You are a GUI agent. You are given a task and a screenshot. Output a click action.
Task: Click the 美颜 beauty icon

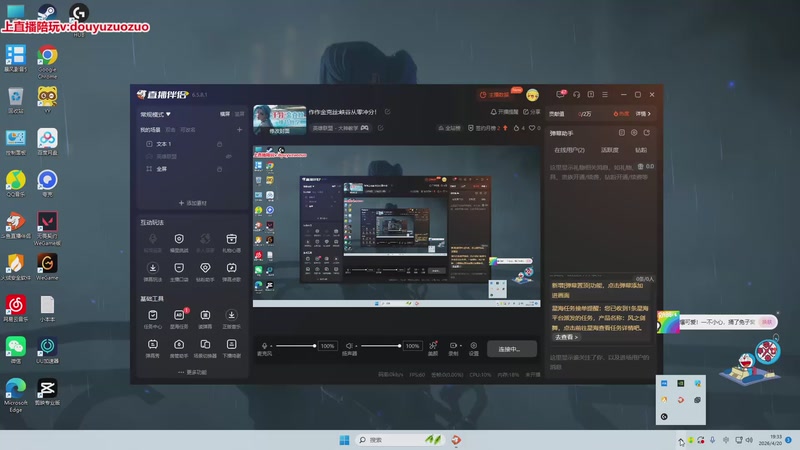(x=433, y=346)
